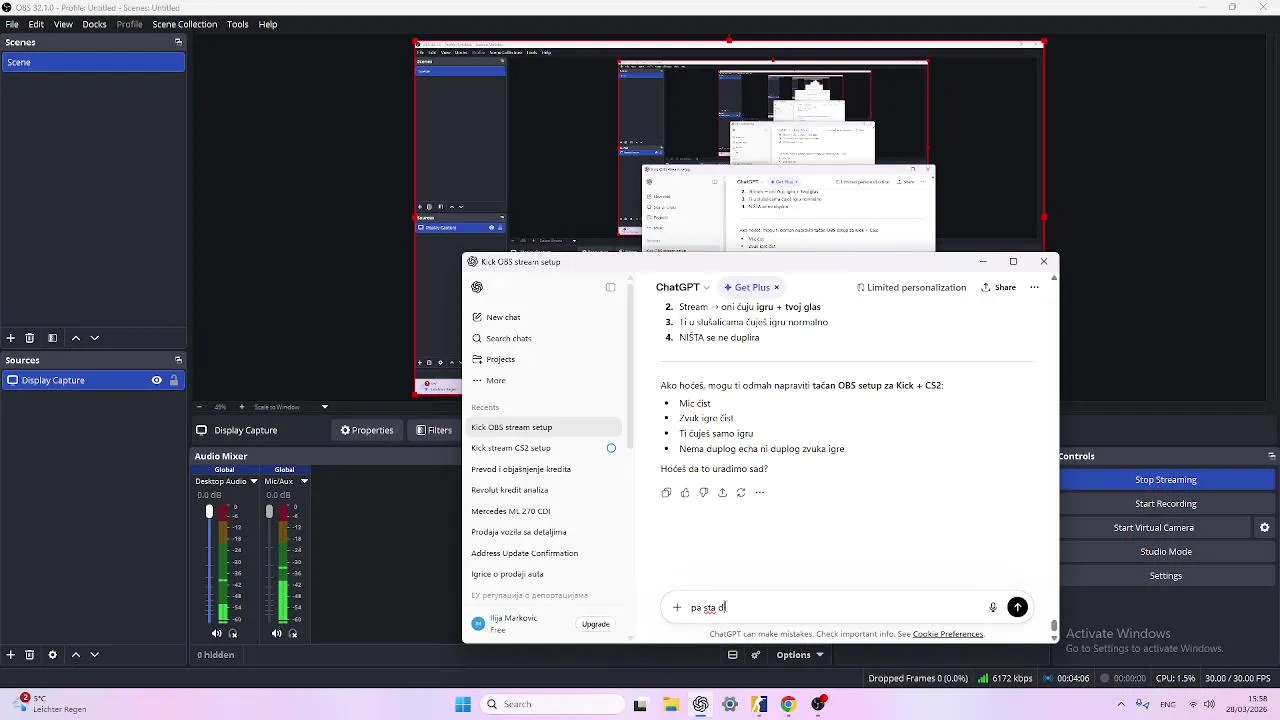Regenerate the ChatGPT response
1280x720 pixels.
pos(741,492)
